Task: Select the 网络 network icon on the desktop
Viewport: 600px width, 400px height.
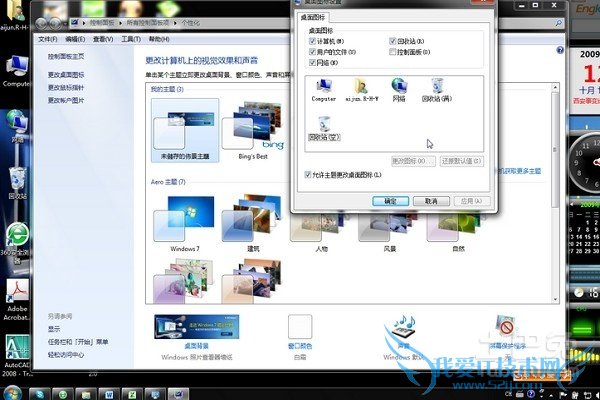Action: pos(17,126)
